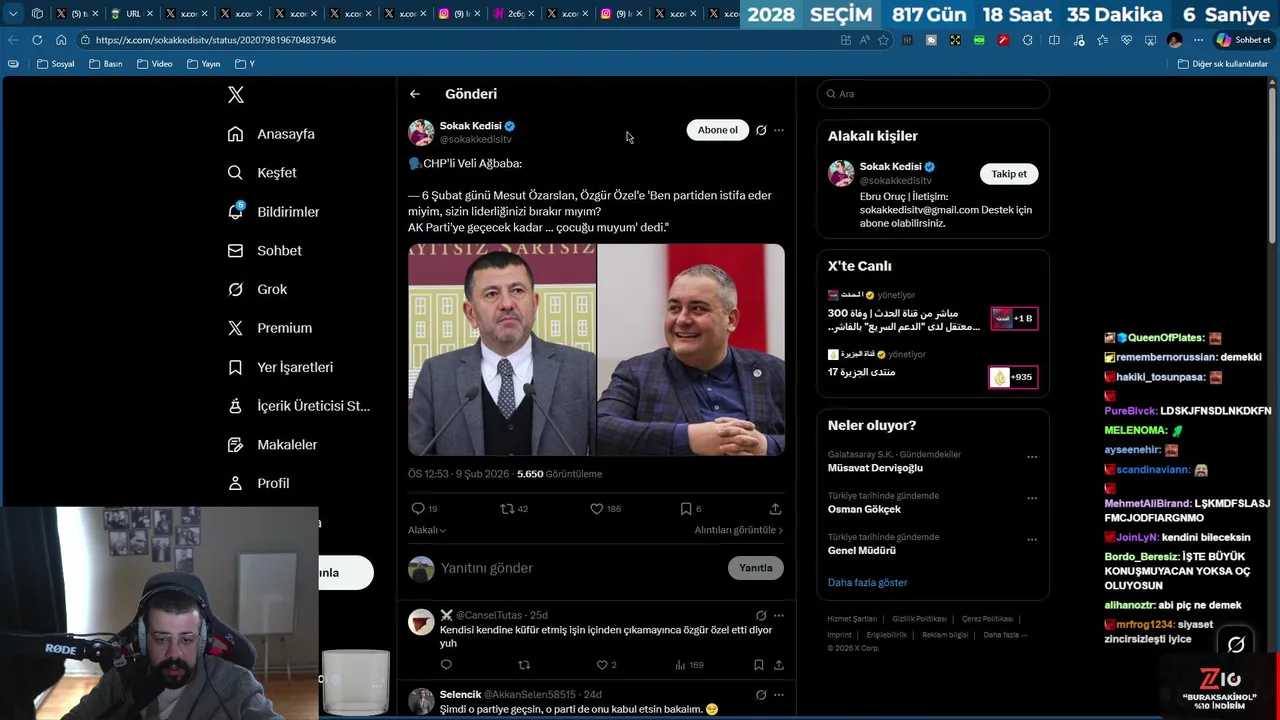Open Sohbet messages in sidebar
1280x720 pixels.
[x=264, y=251]
